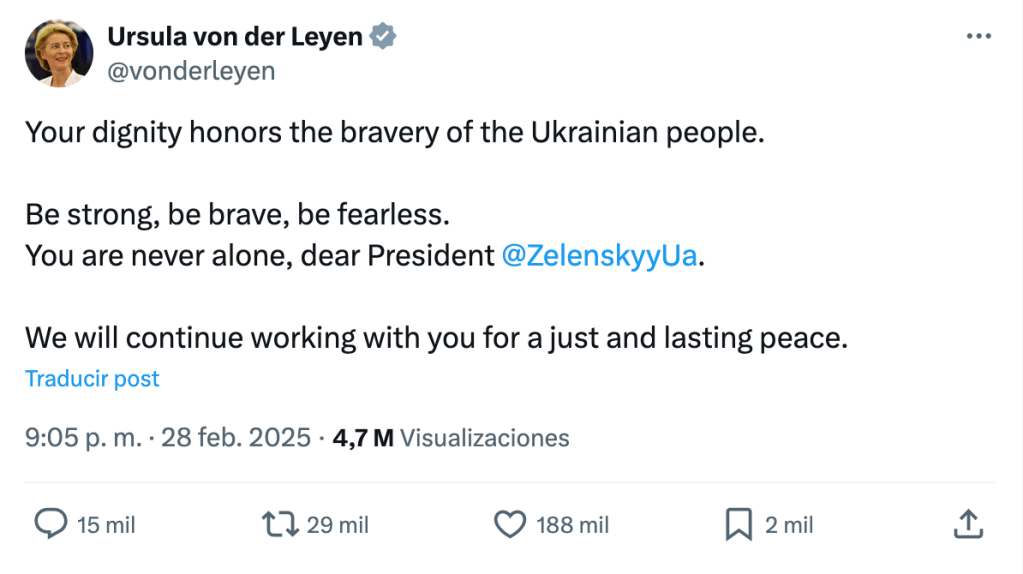View the 4,7 M Visualizaciones count
This screenshot has width=1023, height=574.
click(x=451, y=437)
